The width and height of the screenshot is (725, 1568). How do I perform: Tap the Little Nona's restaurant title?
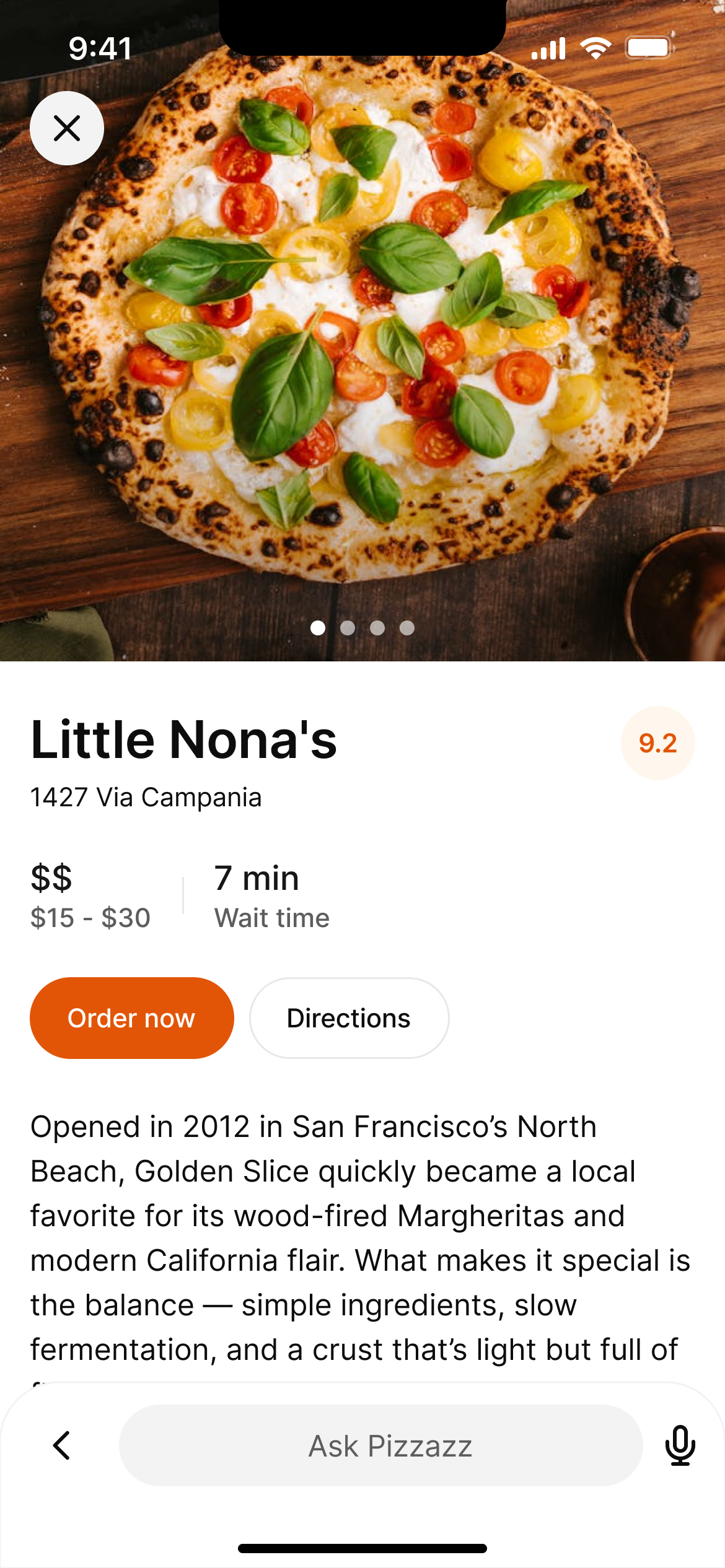(x=184, y=739)
